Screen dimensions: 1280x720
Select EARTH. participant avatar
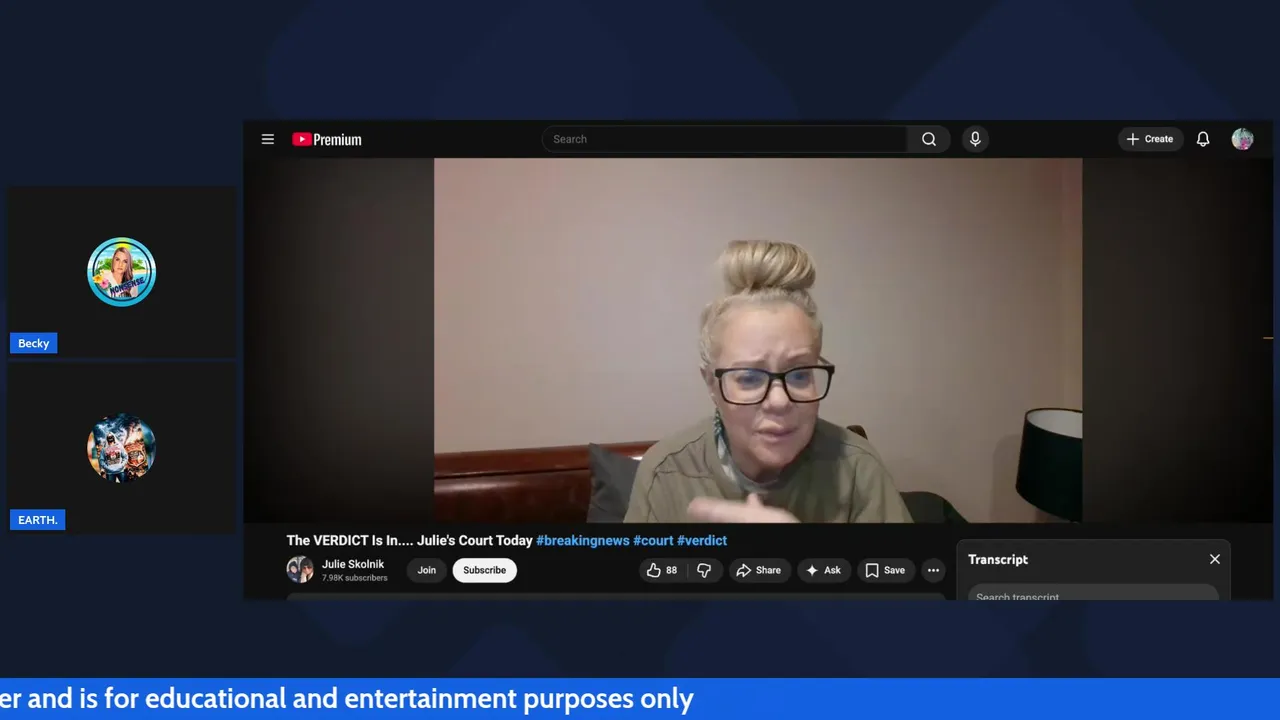(x=121, y=448)
